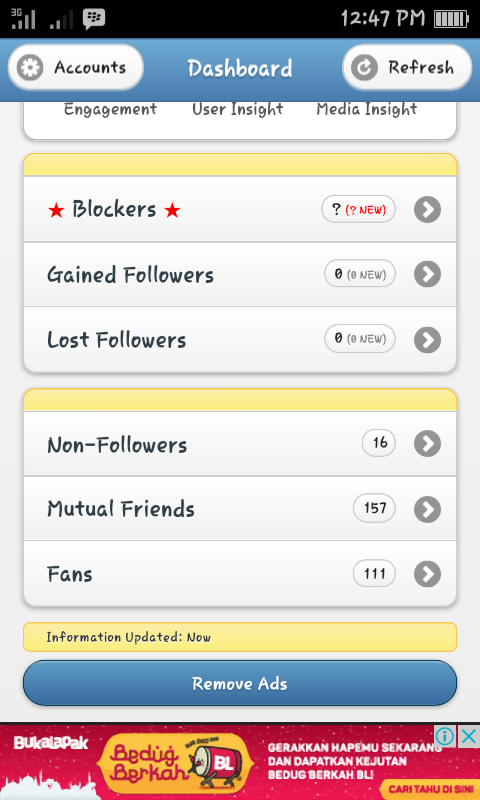Open Mutual Friends arrow chevron
Screen dimensions: 480x800
pos(427,509)
